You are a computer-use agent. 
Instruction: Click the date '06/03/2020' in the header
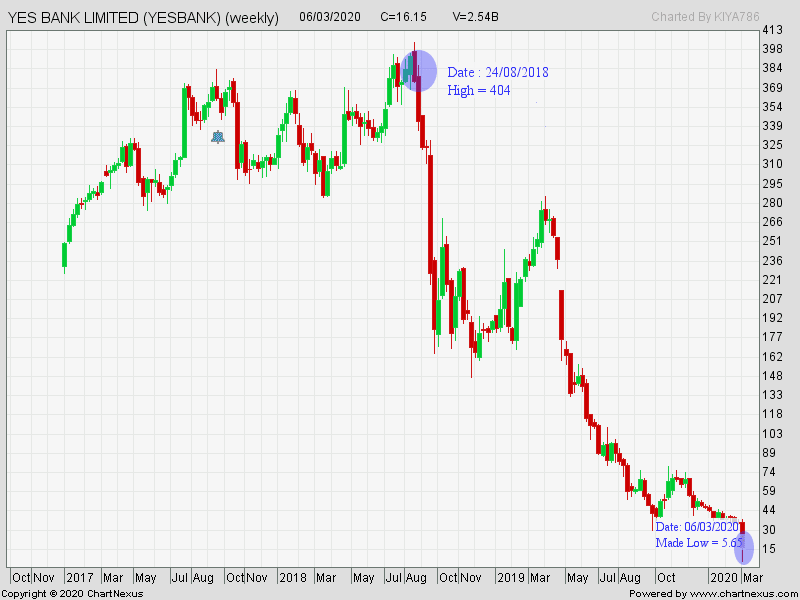(x=330, y=17)
